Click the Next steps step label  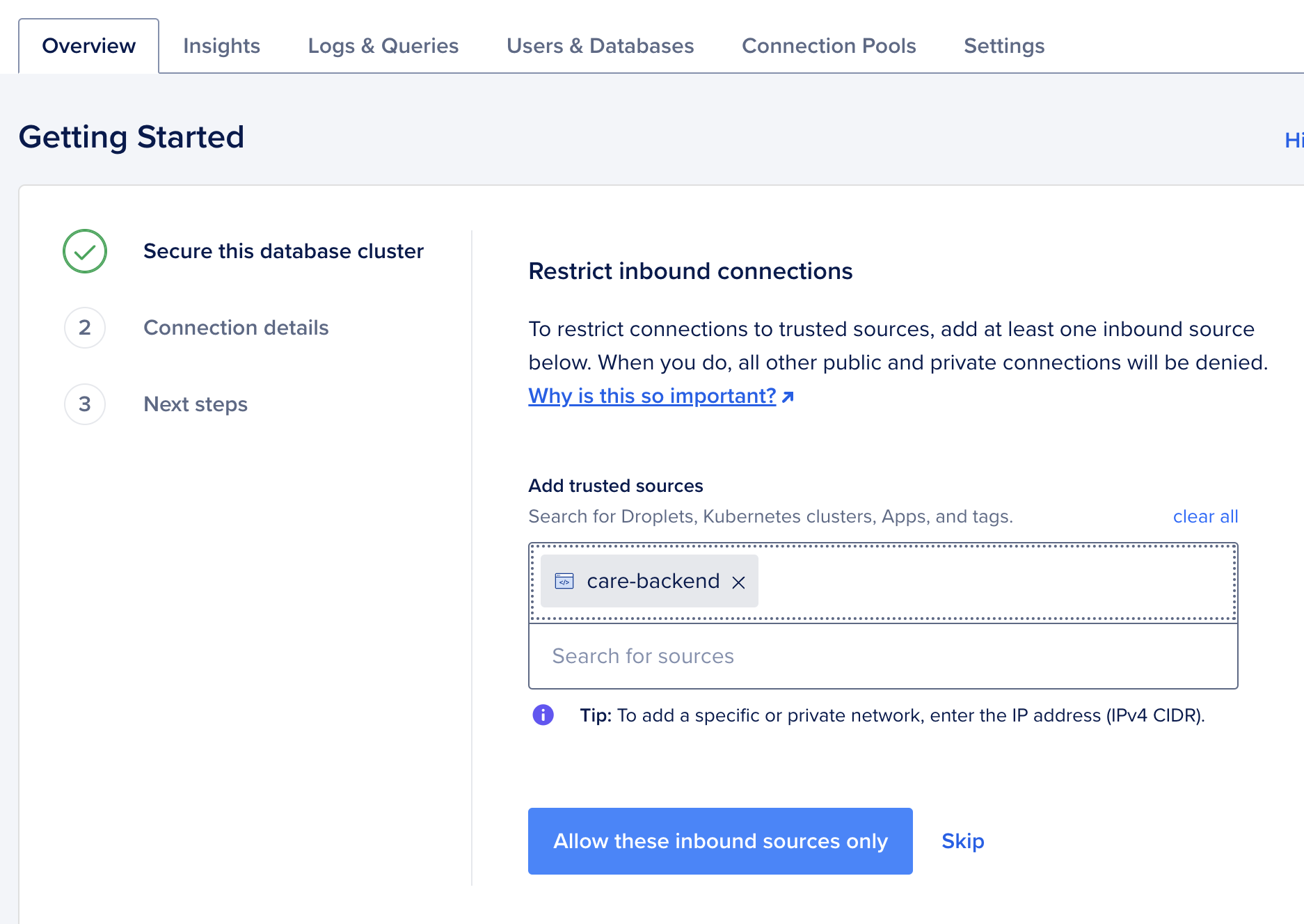[196, 404]
